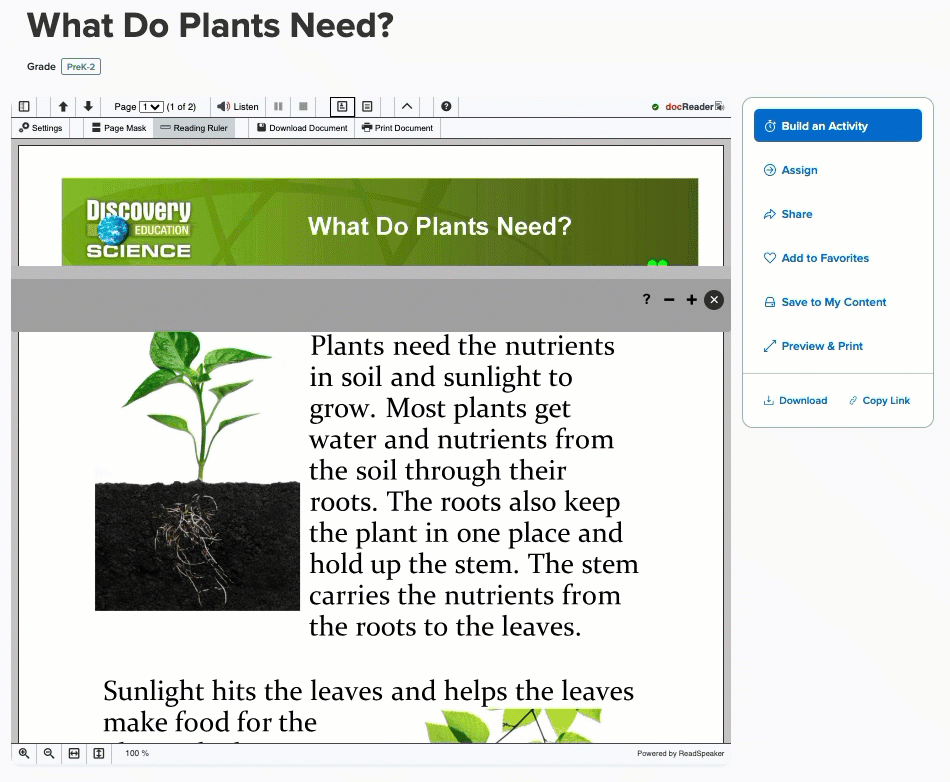Click Print Document in toolbar
Viewport: 950px width, 782px height.
point(397,128)
